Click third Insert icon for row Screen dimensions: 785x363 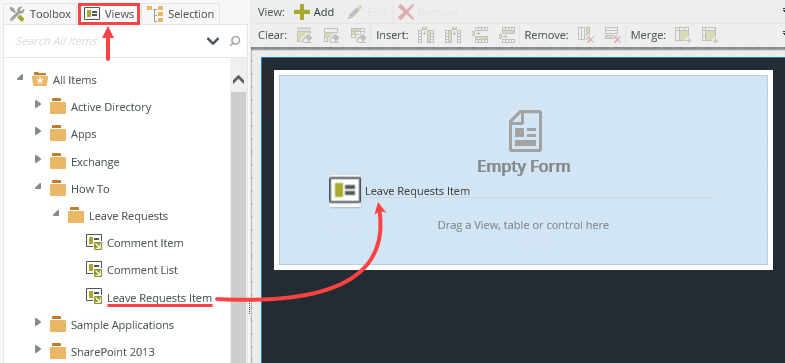click(x=480, y=35)
